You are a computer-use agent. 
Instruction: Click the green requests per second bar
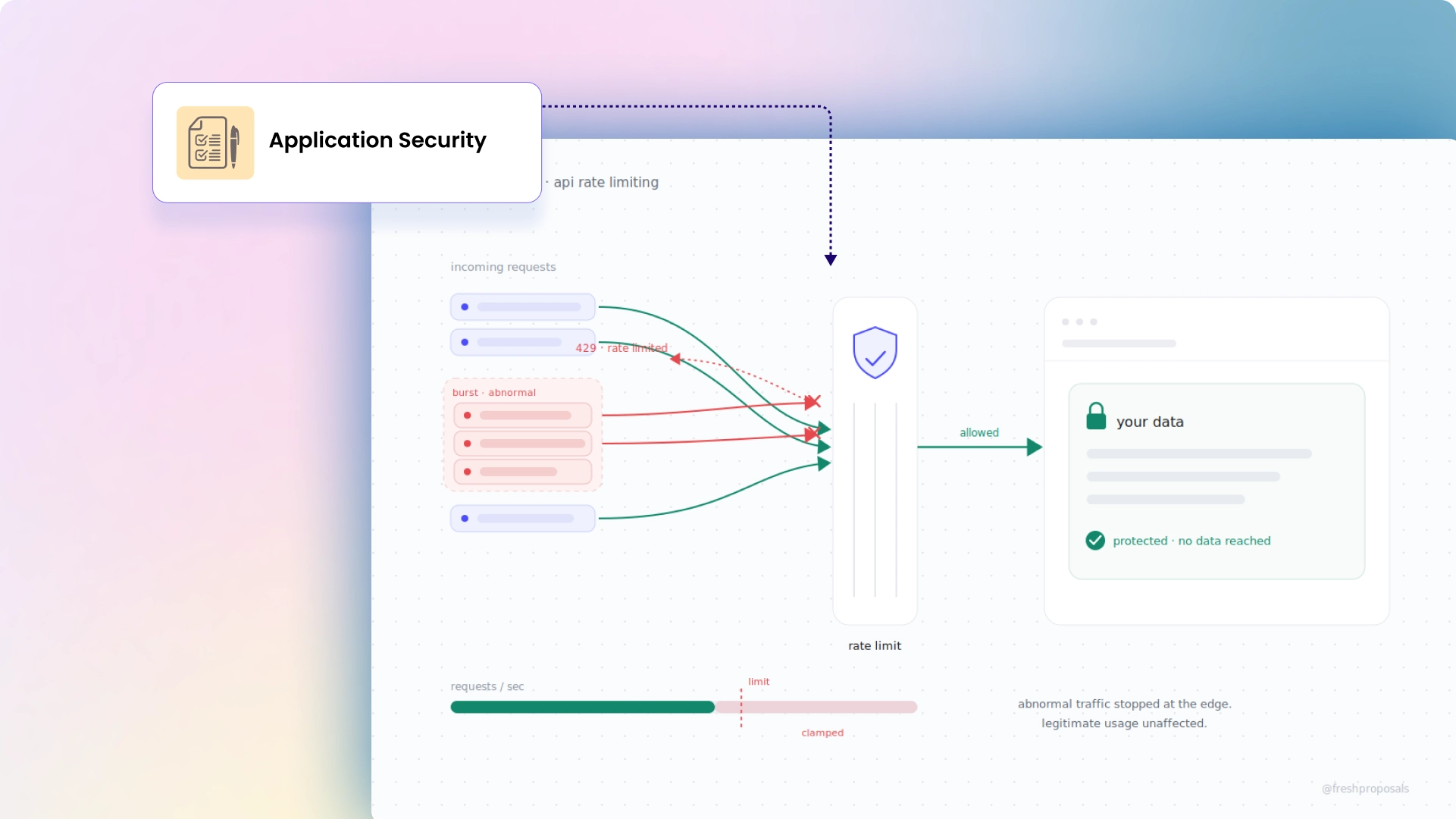coord(582,708)
